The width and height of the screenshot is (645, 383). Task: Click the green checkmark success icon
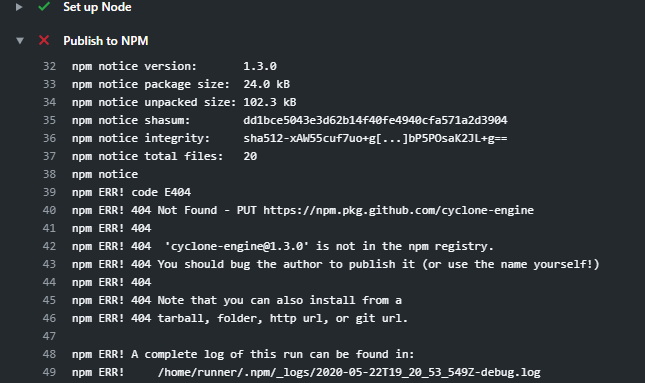(x=44, y=7)
